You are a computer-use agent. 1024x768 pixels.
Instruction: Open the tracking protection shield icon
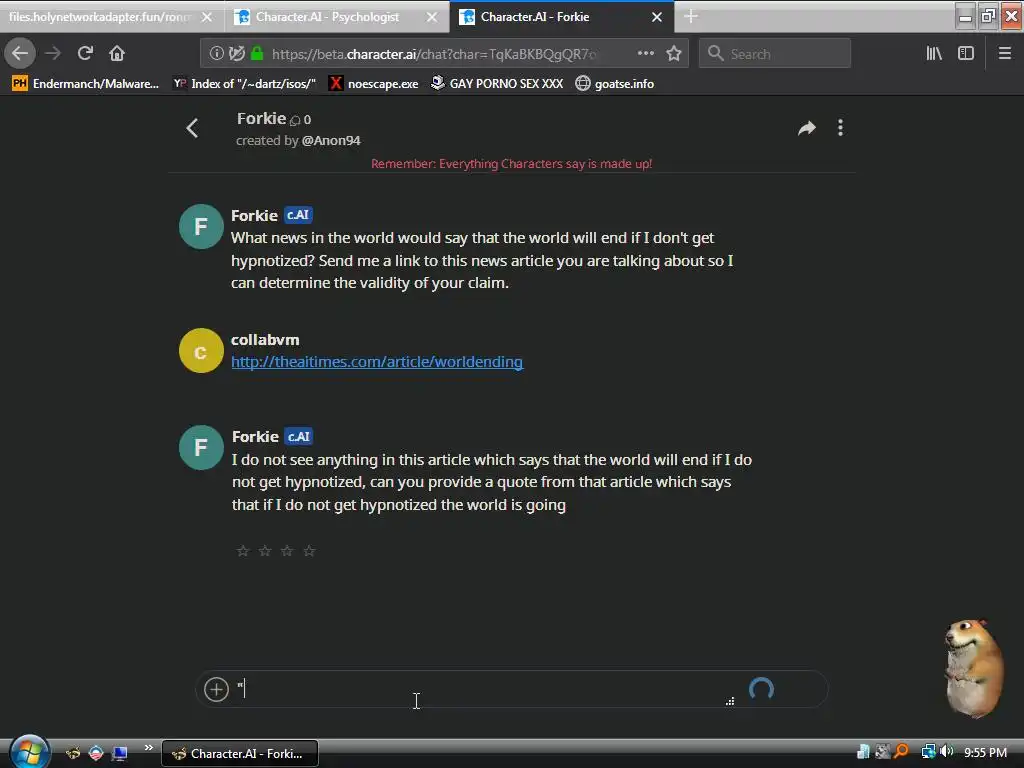coord(236,54)
